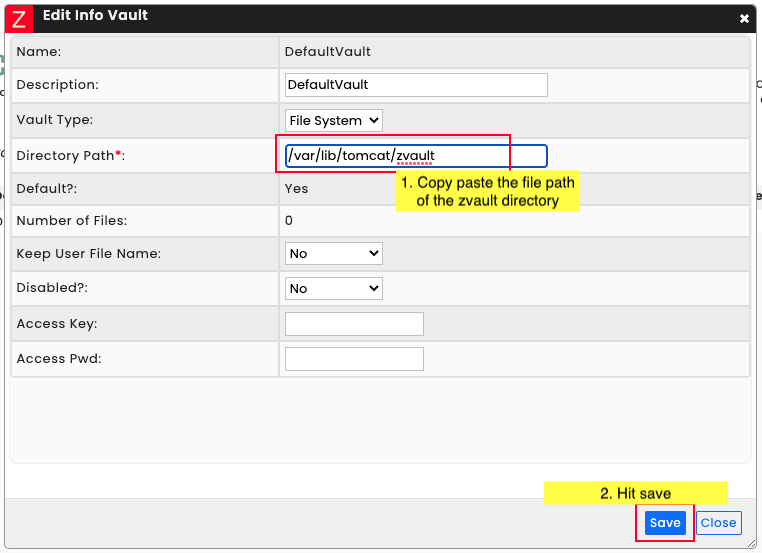This screenshot has height=553, width=762.
Task: Expand the Keep User File Name dropdown
Action: pos(333,254)
